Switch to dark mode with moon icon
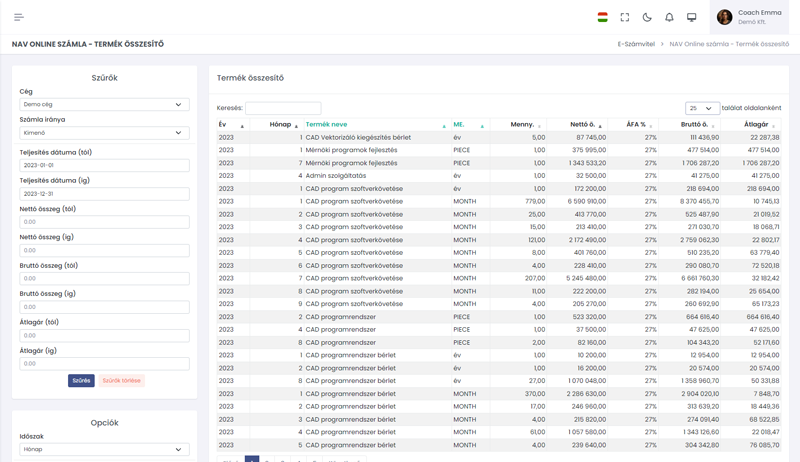 coord(647,17)
